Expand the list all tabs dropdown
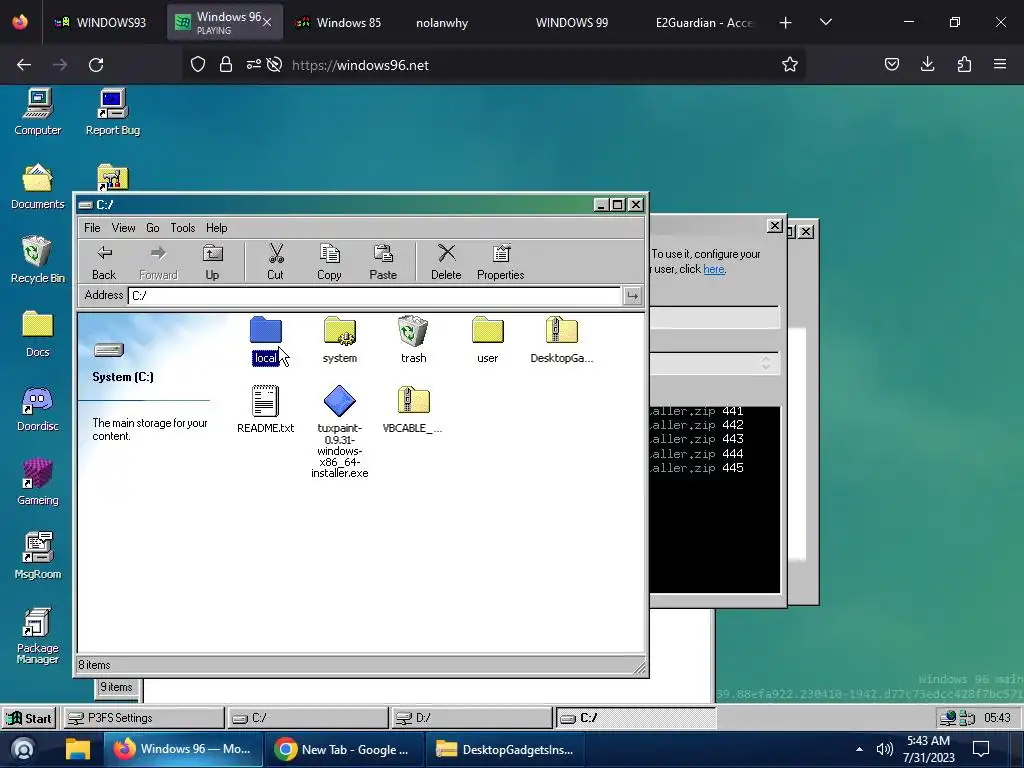The image size is (1024, 768). click(825, 22)
